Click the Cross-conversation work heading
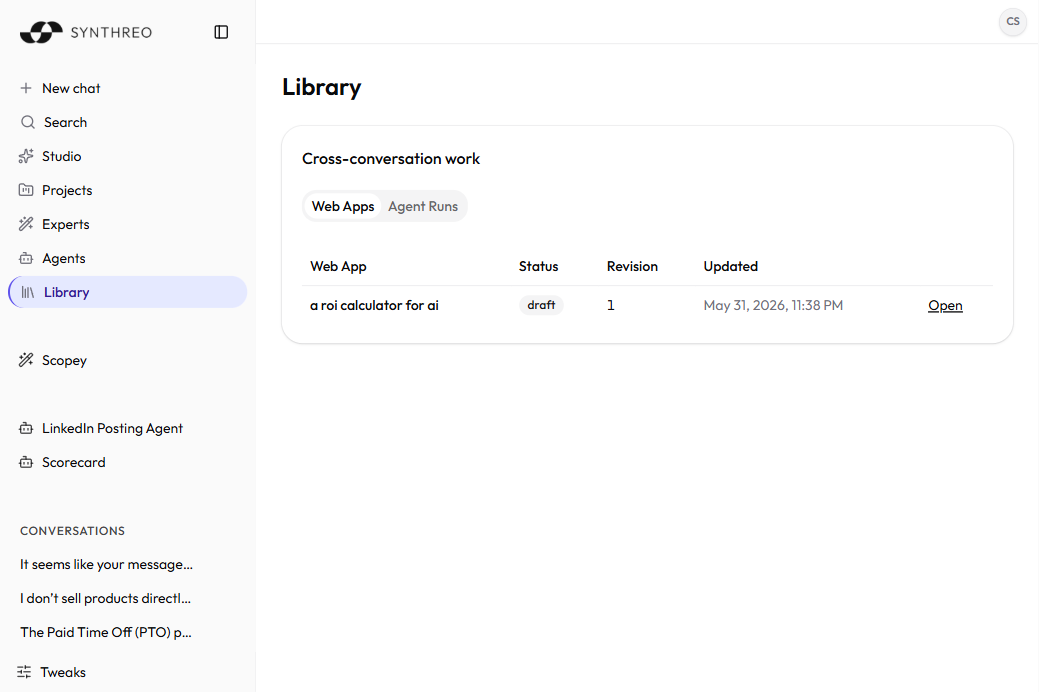Viewport: 1039px width, 692px height. click(x=391, y=159)
